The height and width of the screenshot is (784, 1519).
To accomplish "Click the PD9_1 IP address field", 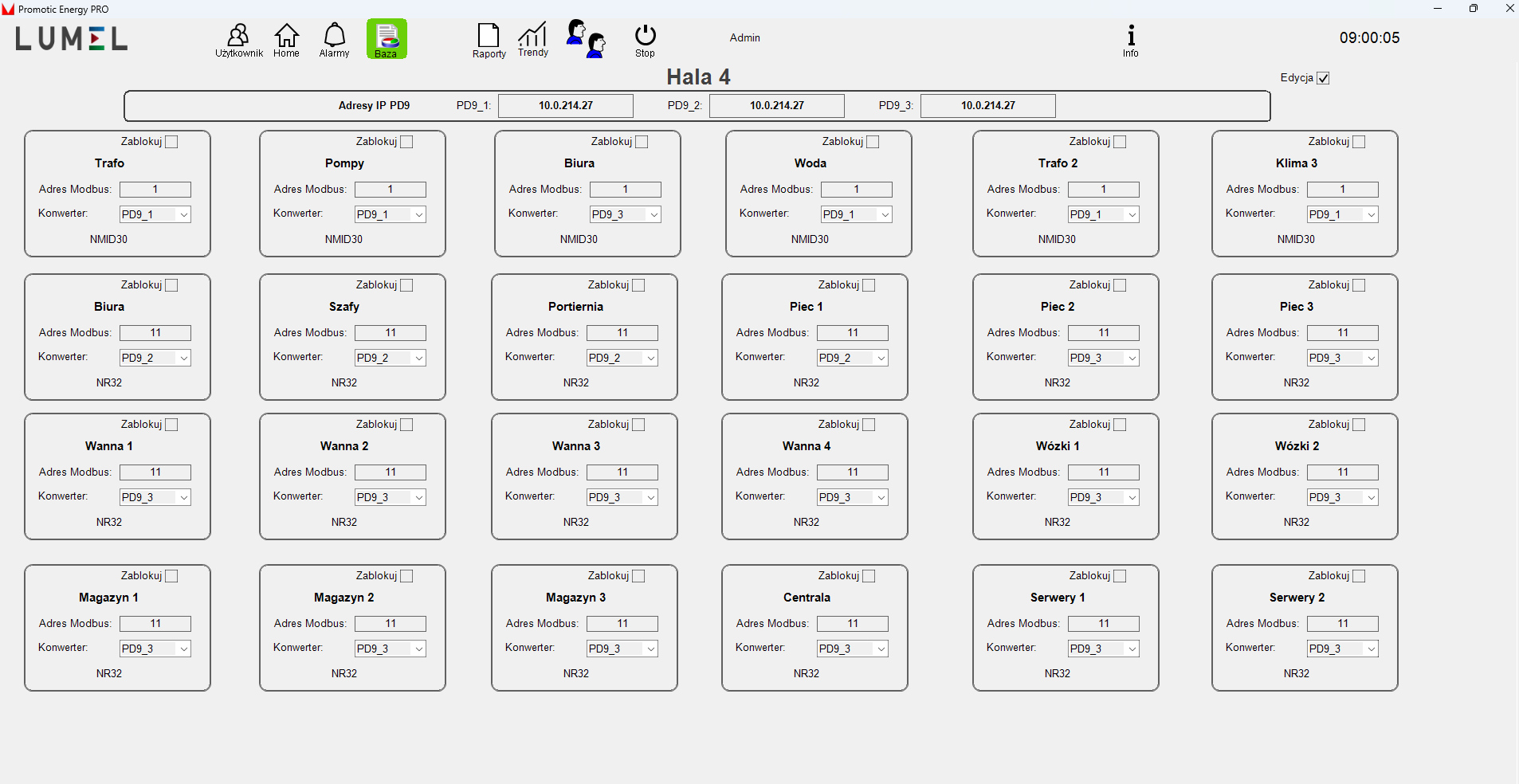I will (x=566, y=105).
